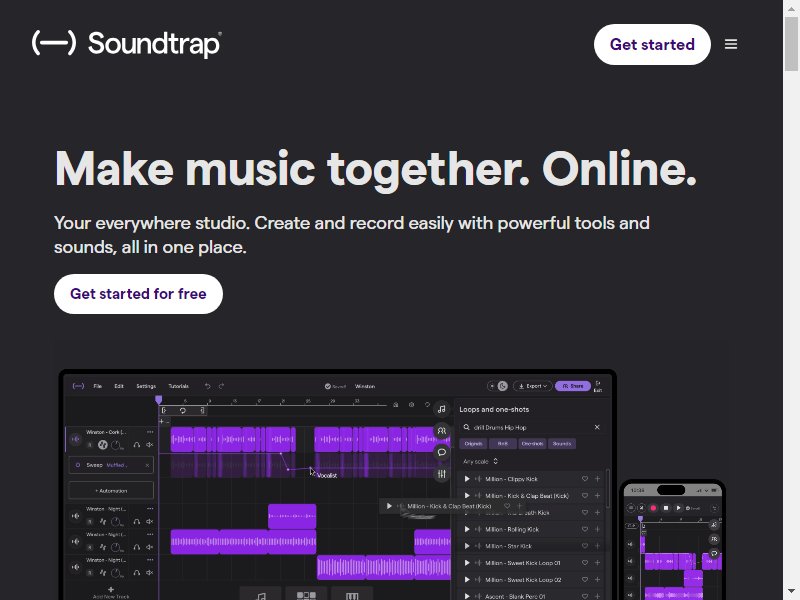Open the chat speech bubble icon
The image size is (800, 600).
tap(442, 452)
